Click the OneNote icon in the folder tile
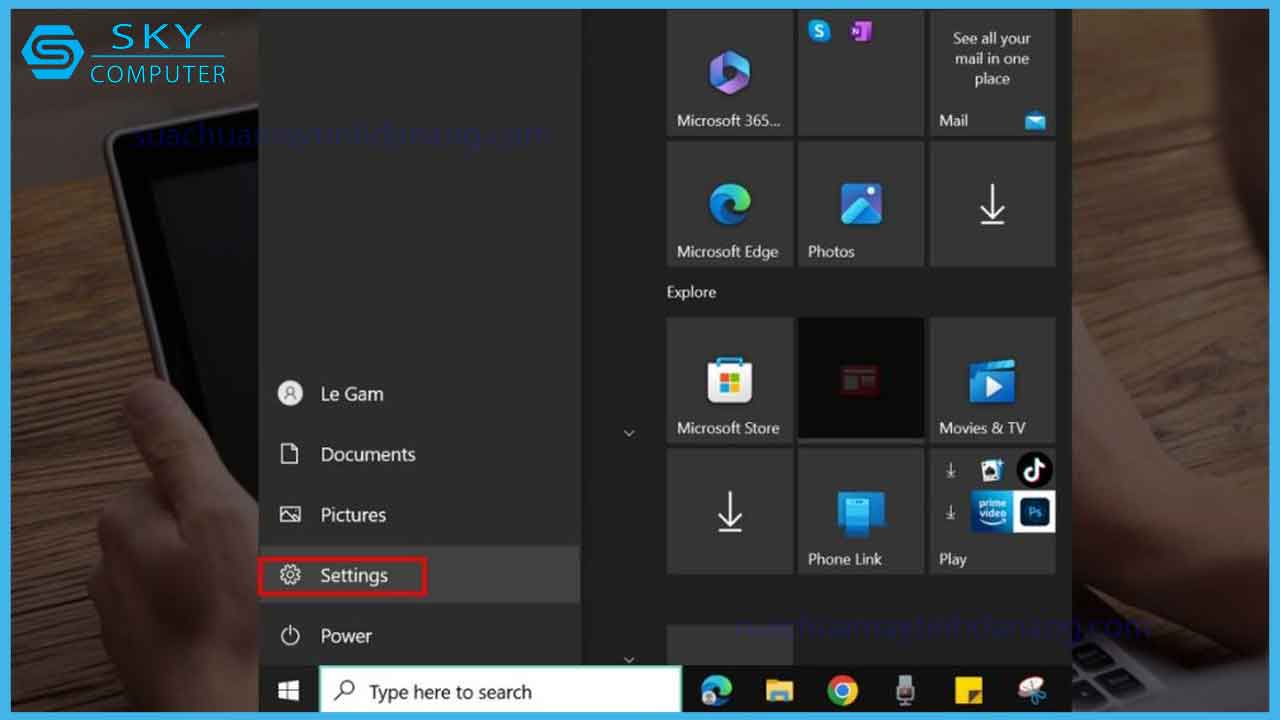Screen dimensions: 1280x720 coord(860,31)
